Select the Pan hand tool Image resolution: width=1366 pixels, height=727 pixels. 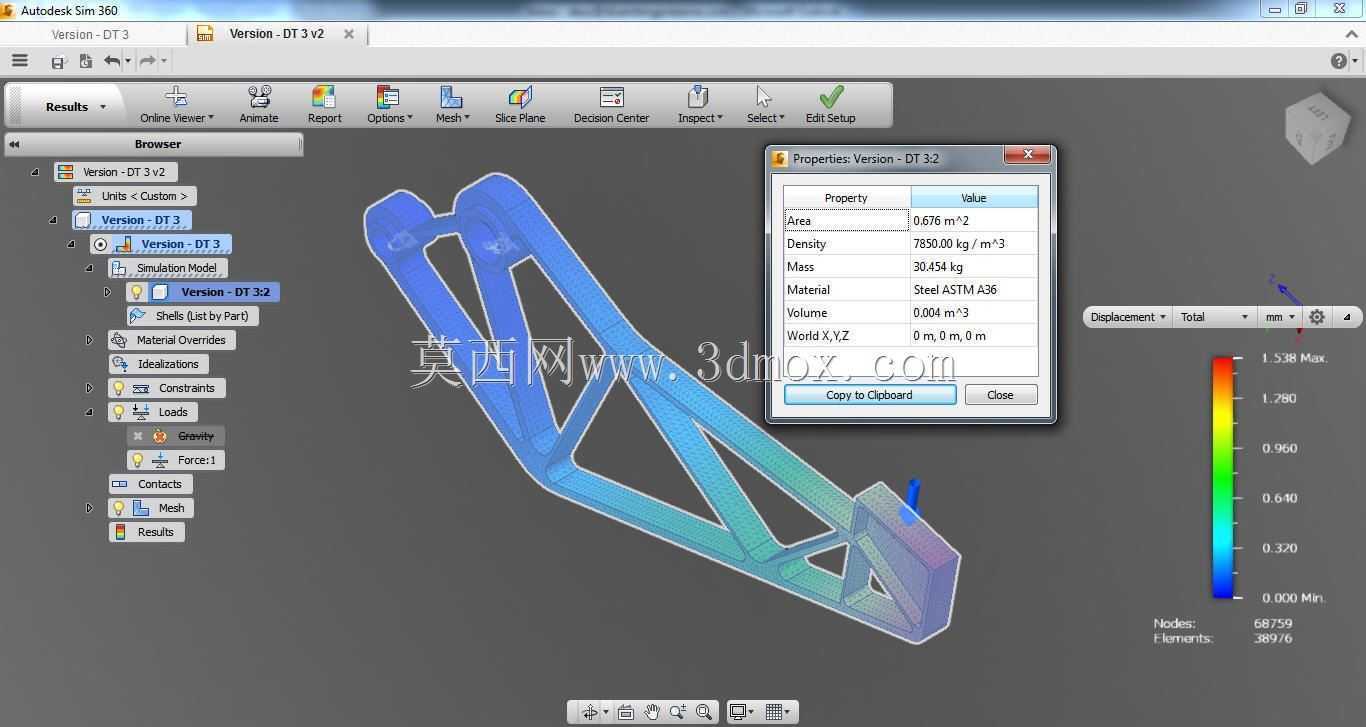tap(652, 712)
